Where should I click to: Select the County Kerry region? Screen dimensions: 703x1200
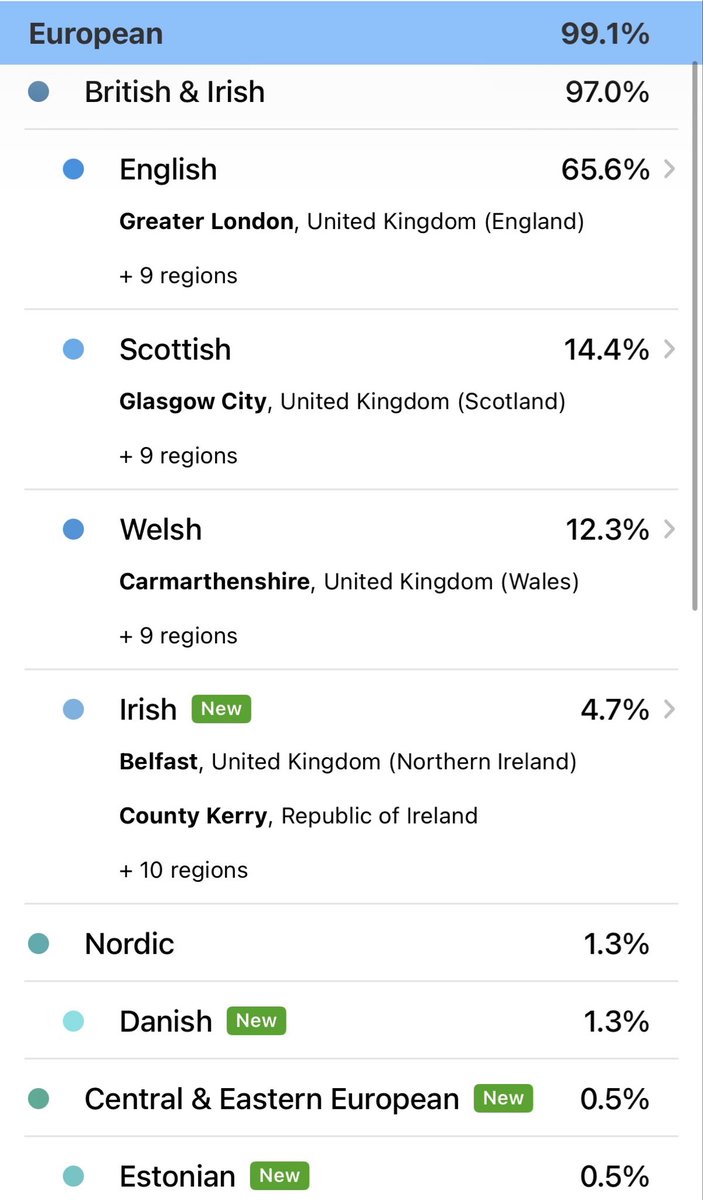(x=193, y=816)
